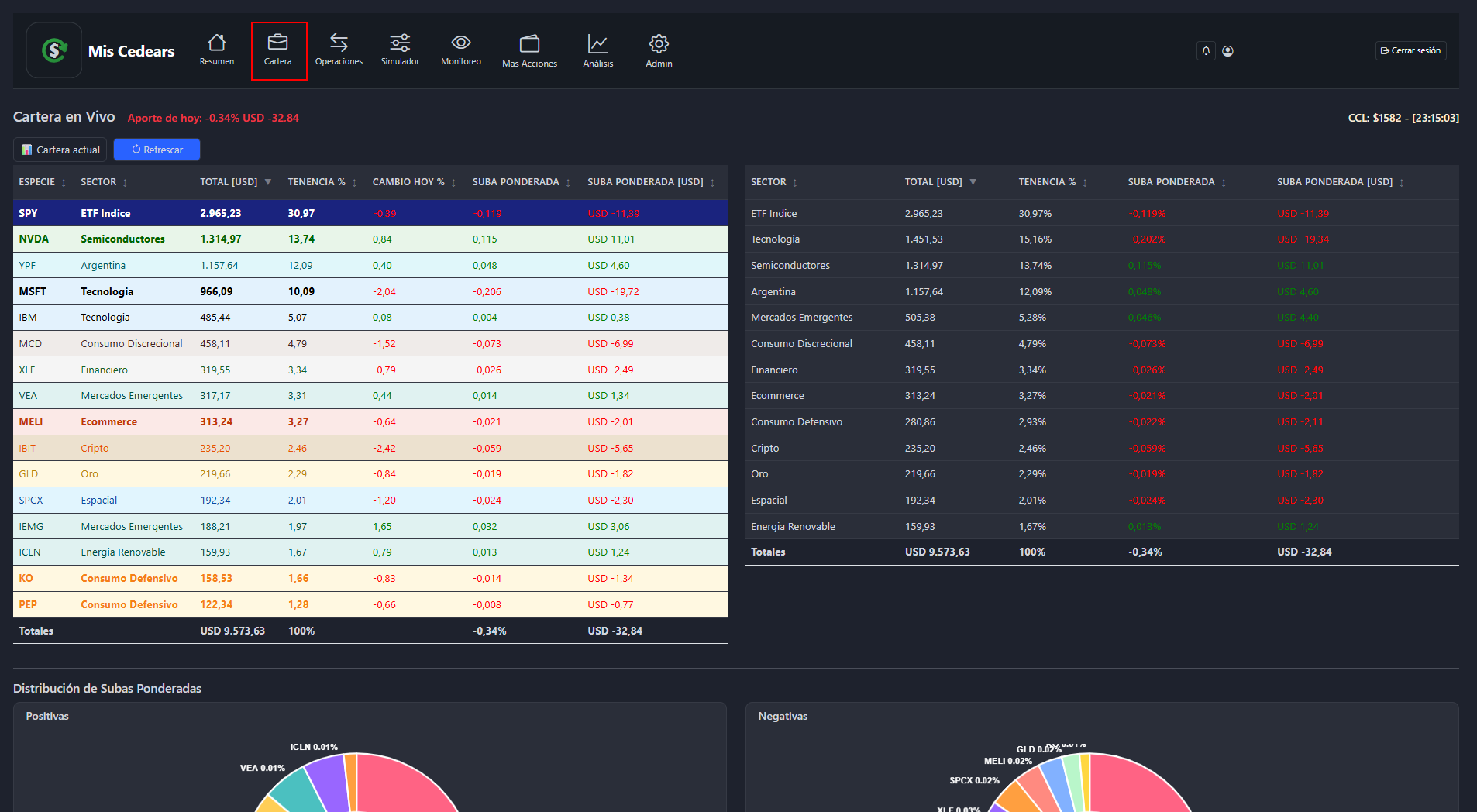
Task: Click the Mis Cedears brand title
Action: [x=131, y=51]
